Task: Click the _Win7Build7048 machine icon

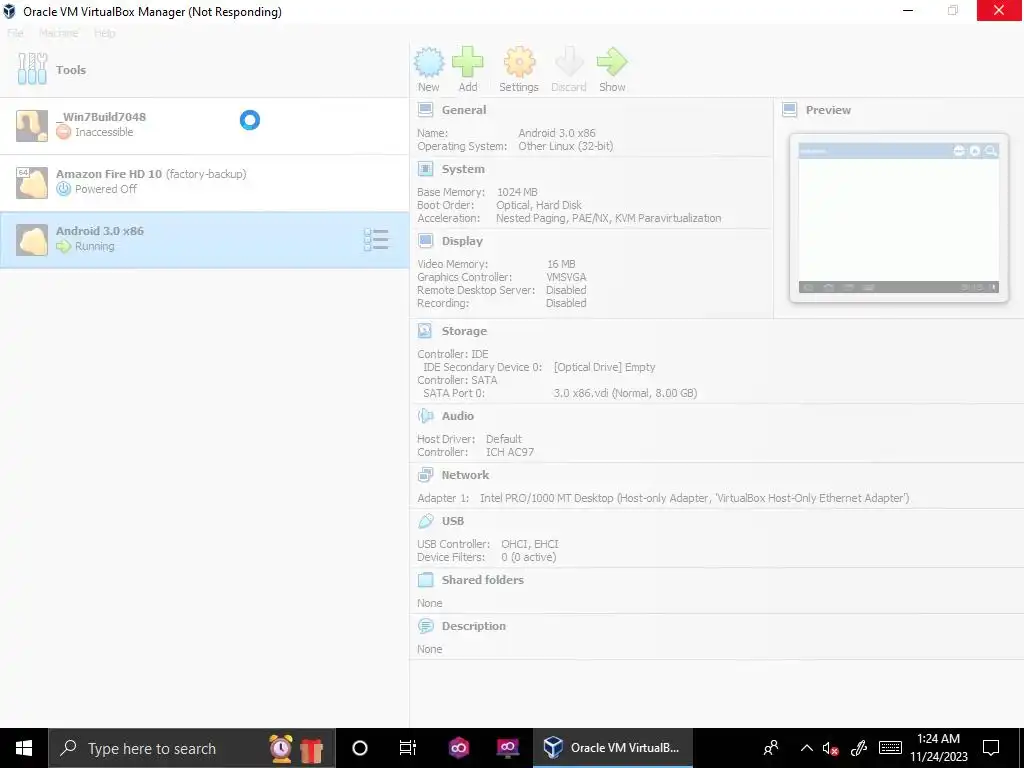Action: point(32,126)
